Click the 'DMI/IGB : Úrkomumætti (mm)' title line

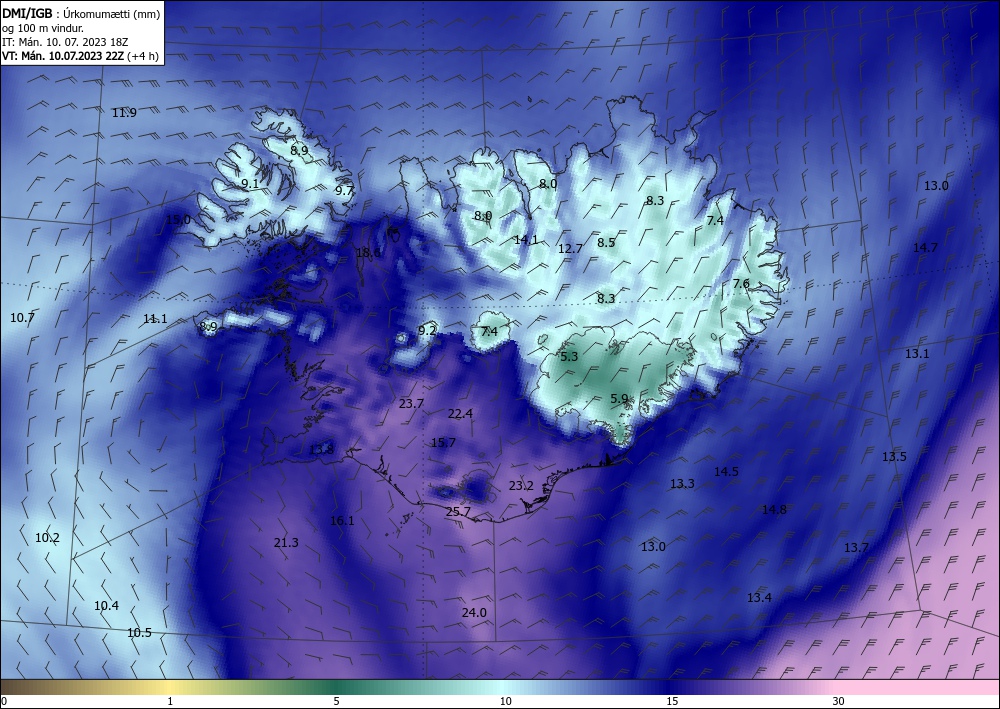pyautogui.click(x=81, y=14)
